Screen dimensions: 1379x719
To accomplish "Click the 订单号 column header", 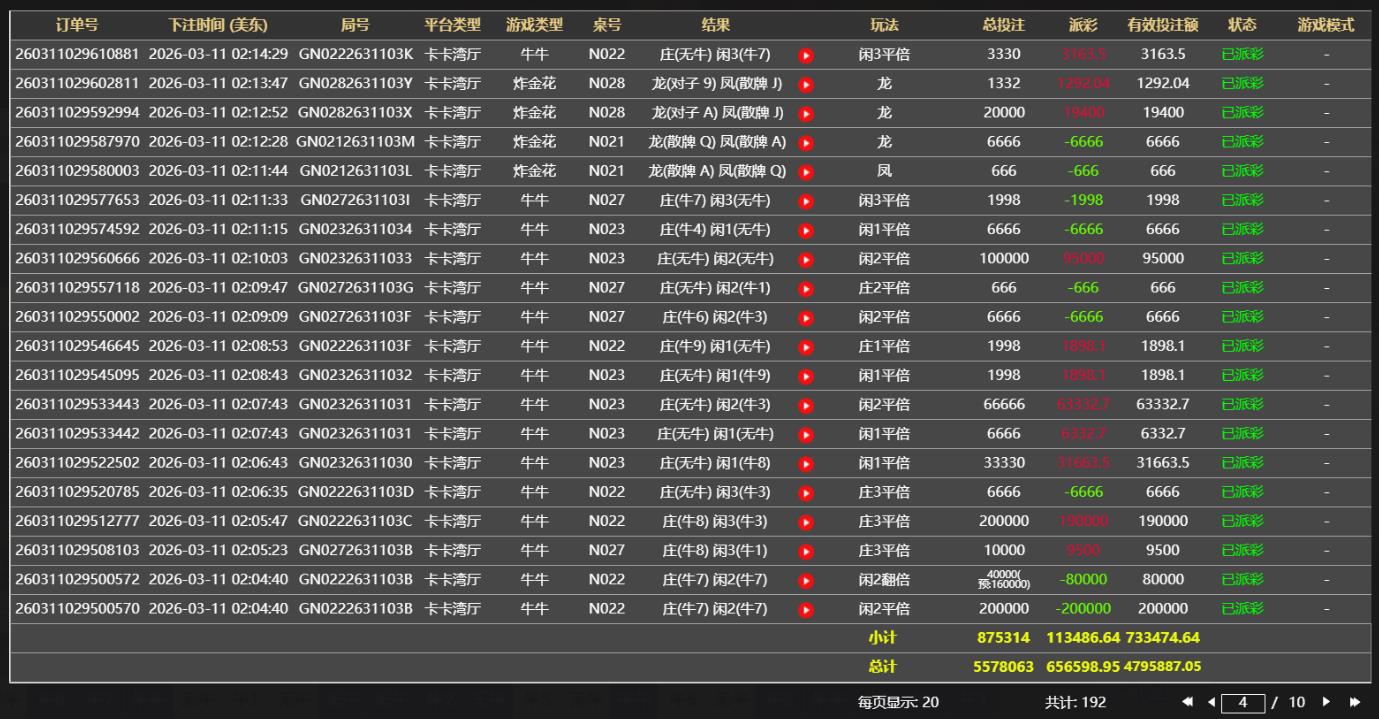I will coord(77,25).
